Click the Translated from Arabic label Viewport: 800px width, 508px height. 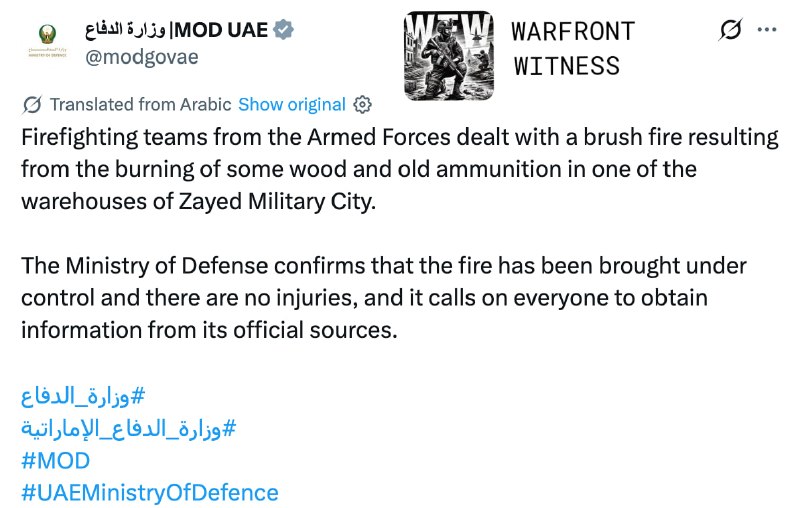tap(140, 105)
